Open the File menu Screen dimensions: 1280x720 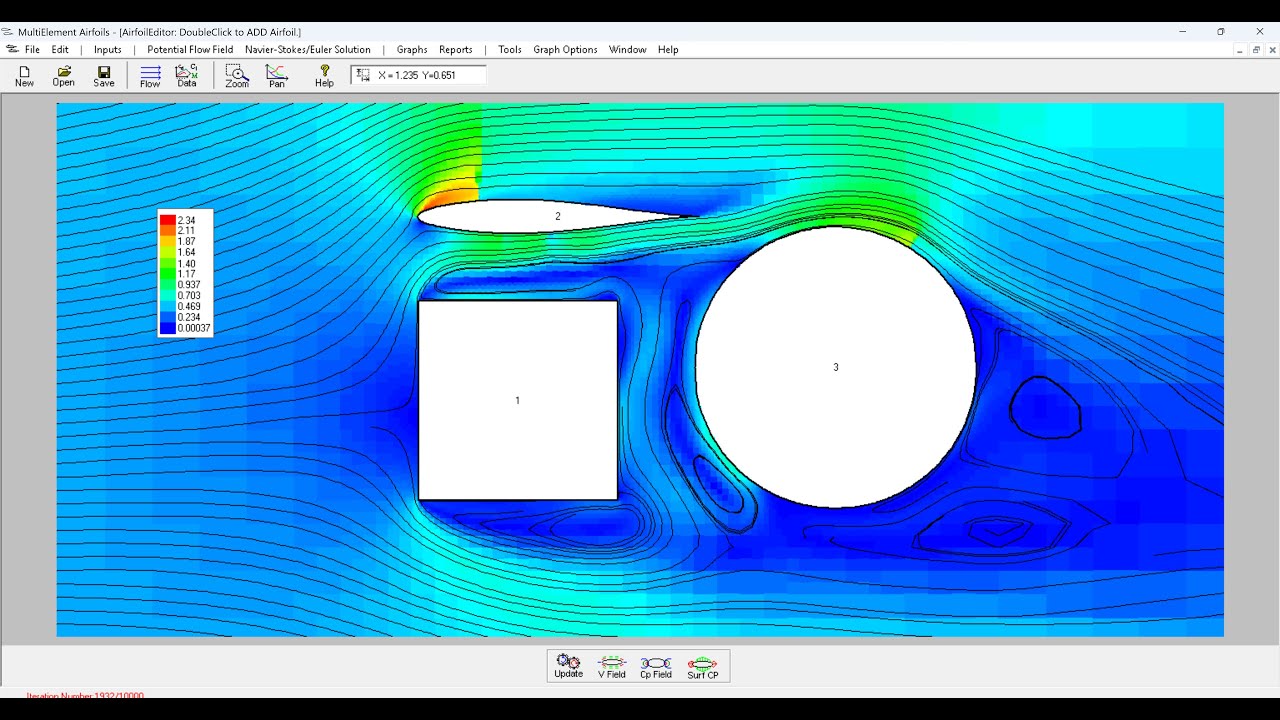[x=33, y=49]
